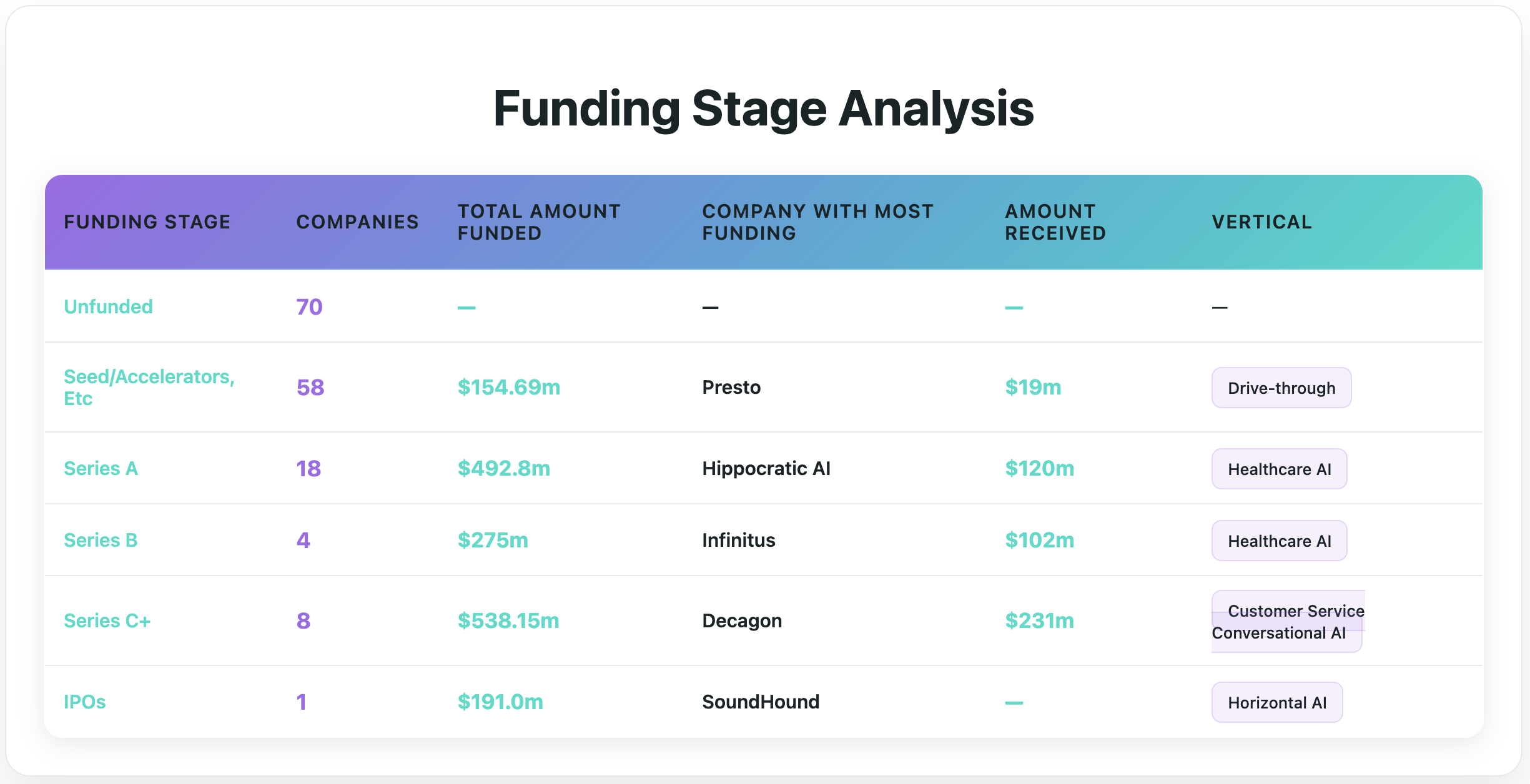Select the Hippocratic AI company name
Screen dimensions: 1530x784
(766, 468)
